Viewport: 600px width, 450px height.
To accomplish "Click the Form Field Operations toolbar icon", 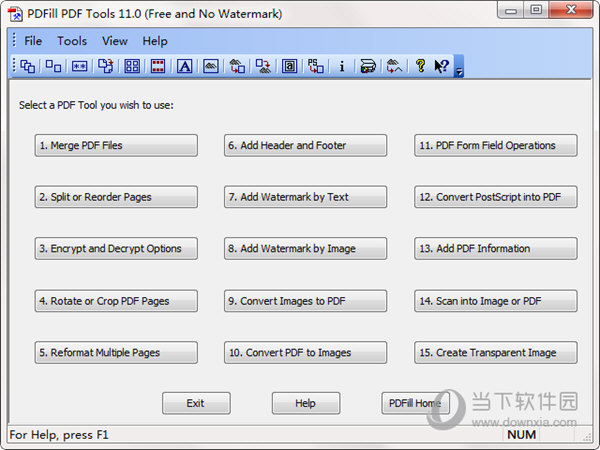I will (x=290, y=66).
